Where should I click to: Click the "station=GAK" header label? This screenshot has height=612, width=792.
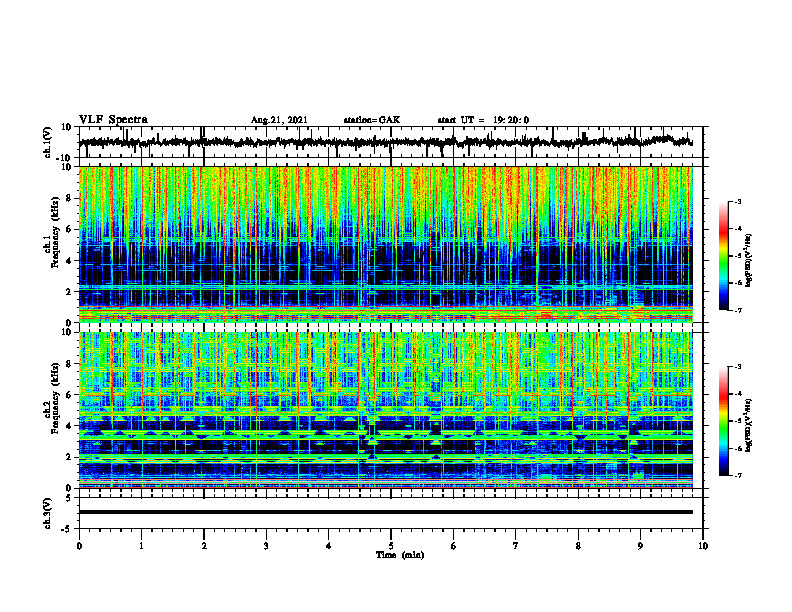[x=372, y=120]
